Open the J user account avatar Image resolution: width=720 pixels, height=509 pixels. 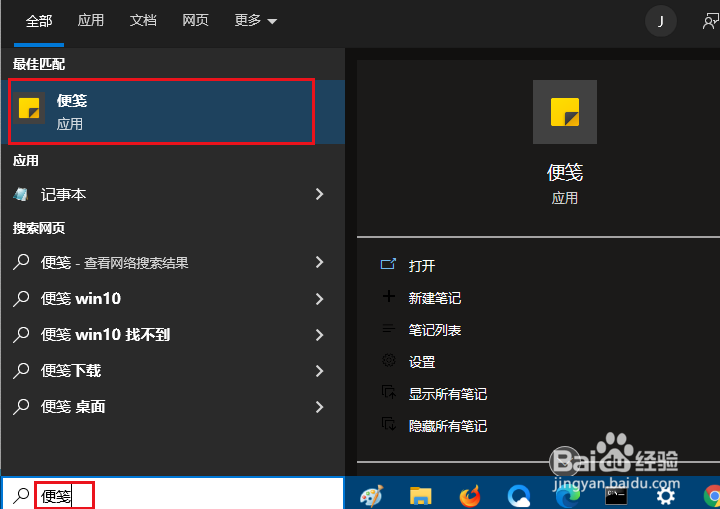point(660,21)
